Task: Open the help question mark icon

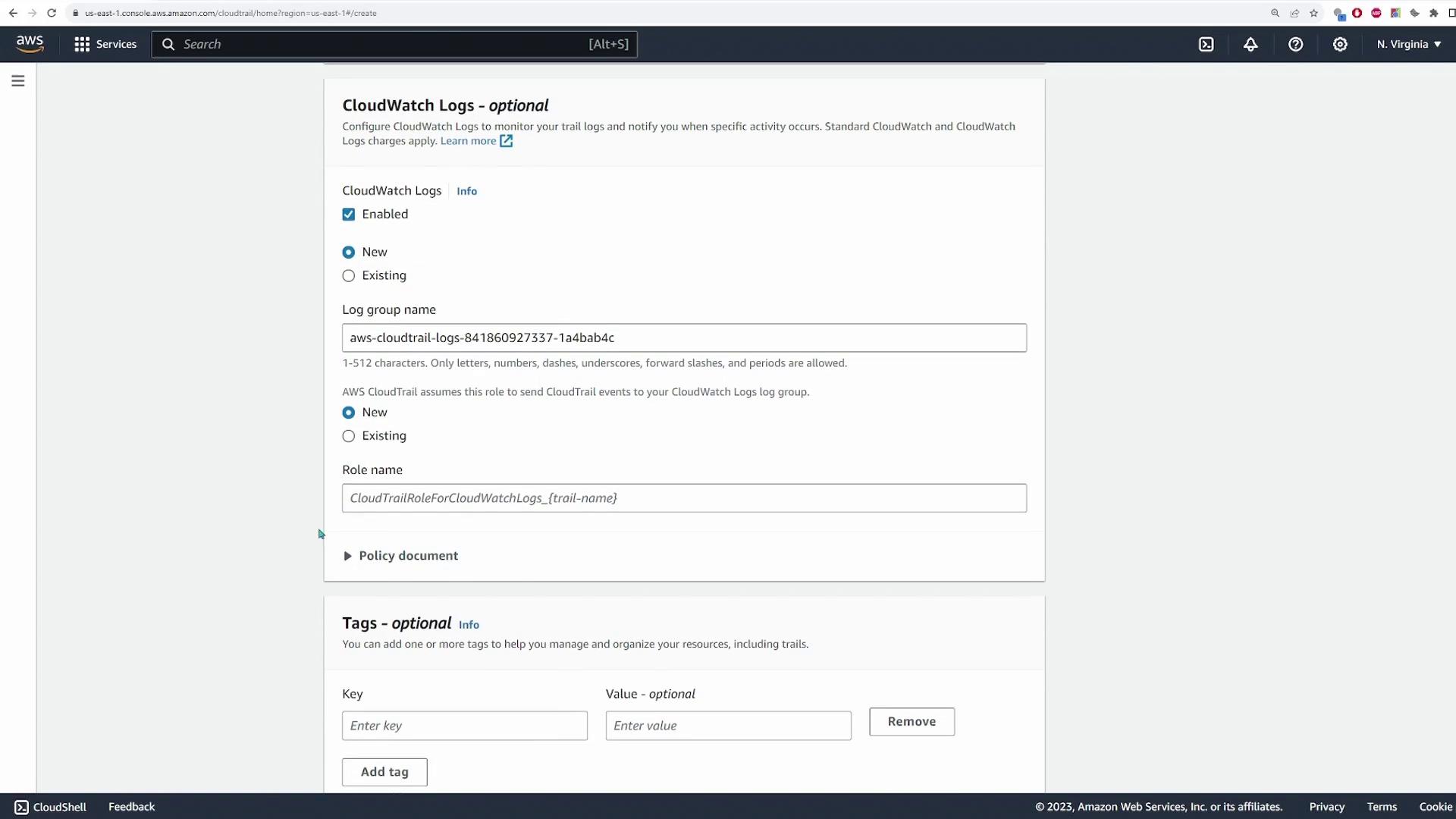Action: coord(1295,44)
